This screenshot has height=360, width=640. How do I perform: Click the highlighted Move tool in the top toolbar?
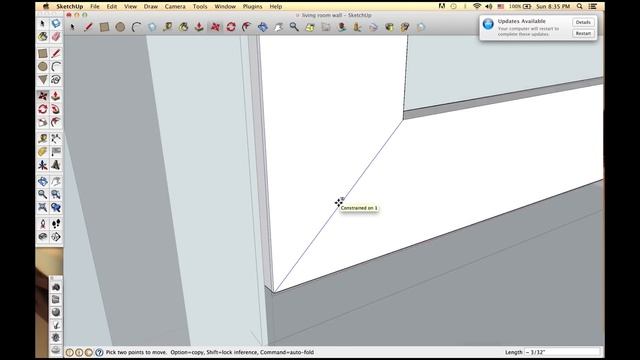215,27
